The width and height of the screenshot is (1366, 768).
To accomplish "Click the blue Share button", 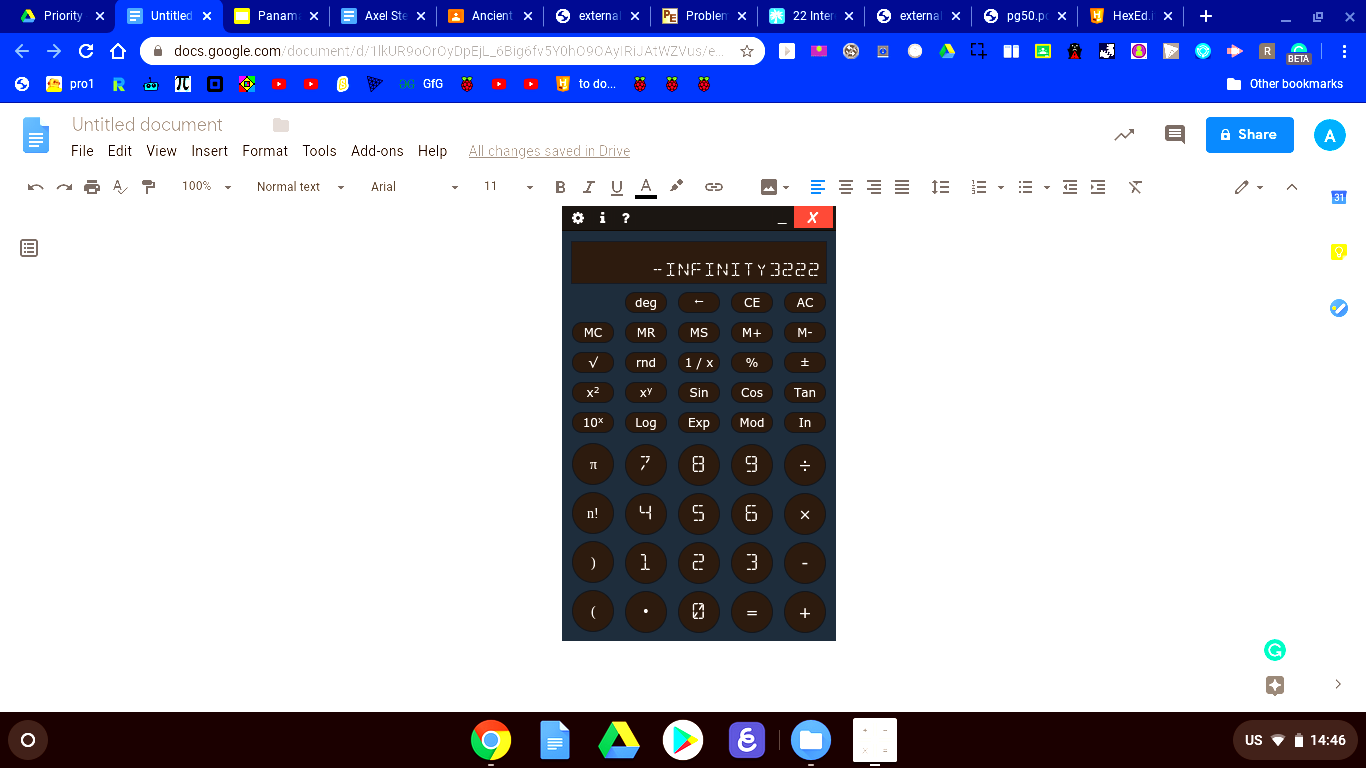I will click(x=1250, y=135).
